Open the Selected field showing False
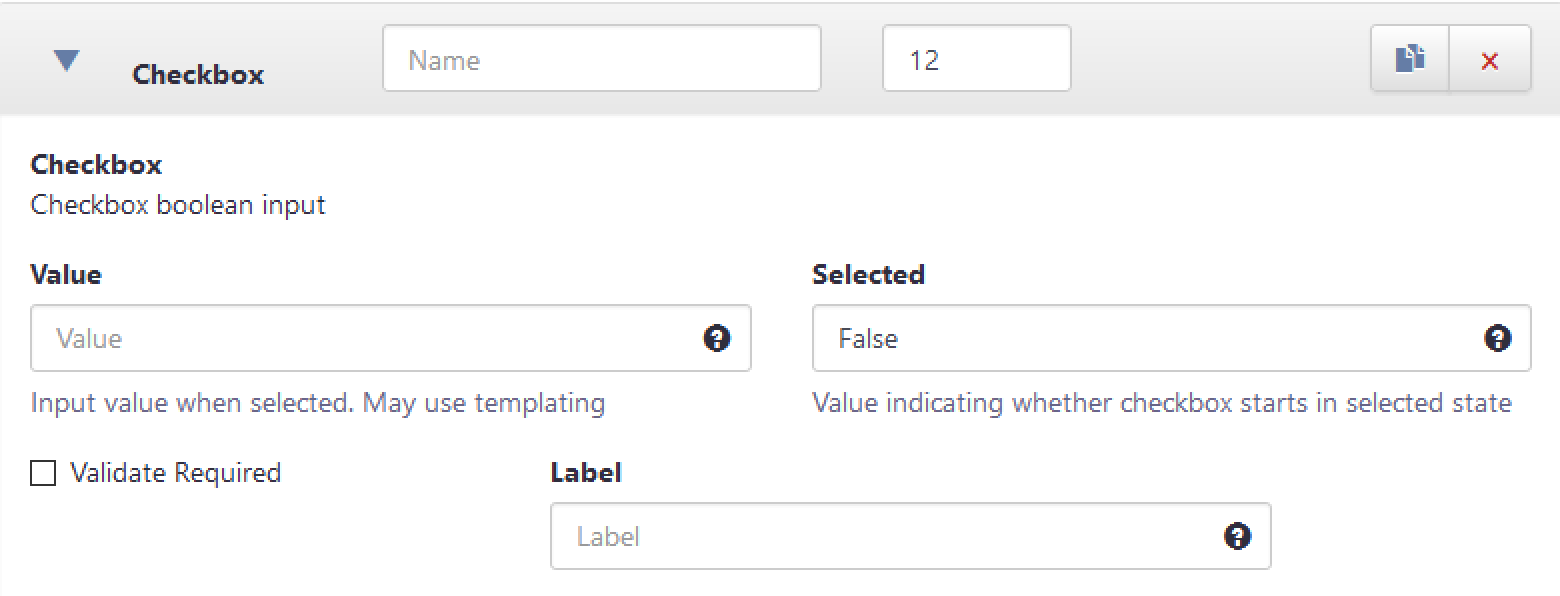Image resolution: width=1560 pixels, height=596 pixels. (1171, 338)
